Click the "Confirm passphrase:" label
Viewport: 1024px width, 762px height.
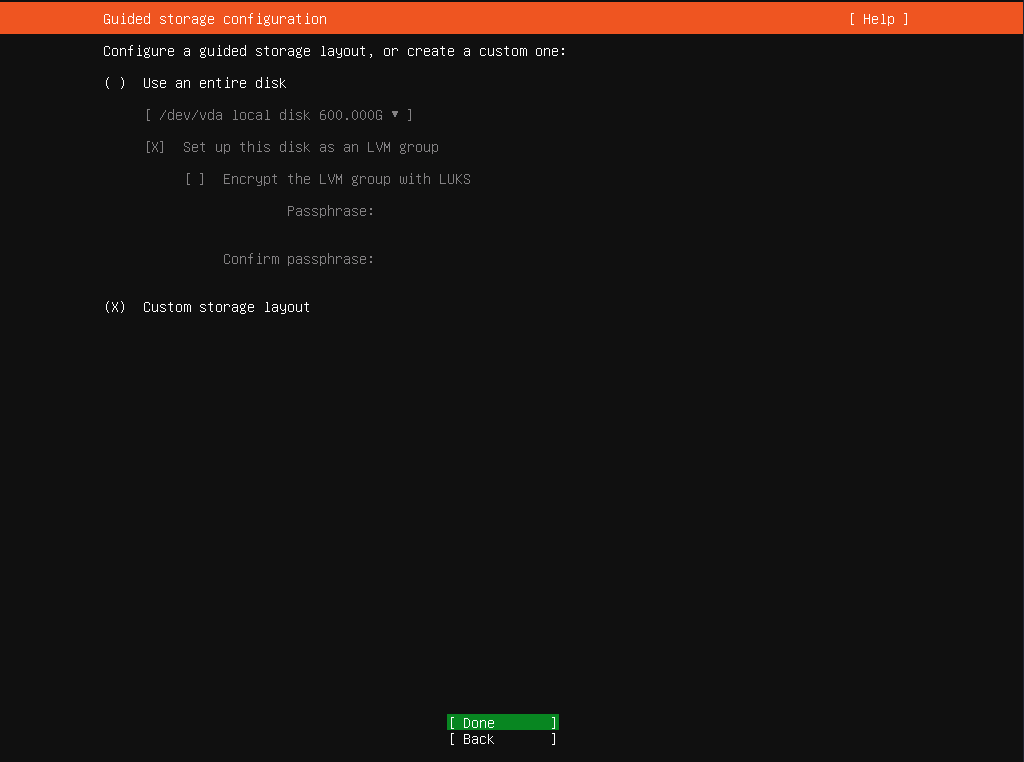298,259
